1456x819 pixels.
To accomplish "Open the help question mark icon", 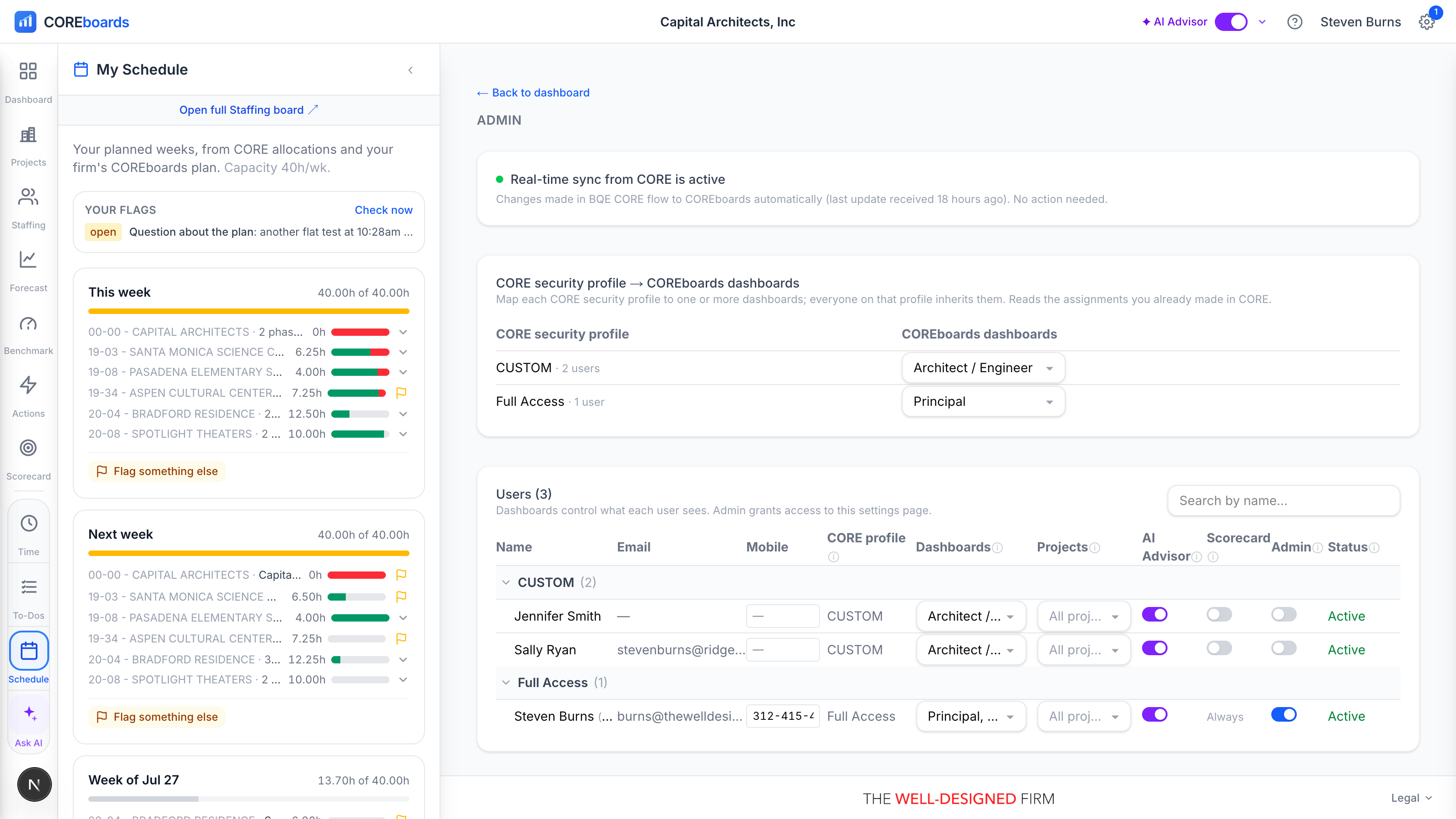I will (x=1294, y=21).
